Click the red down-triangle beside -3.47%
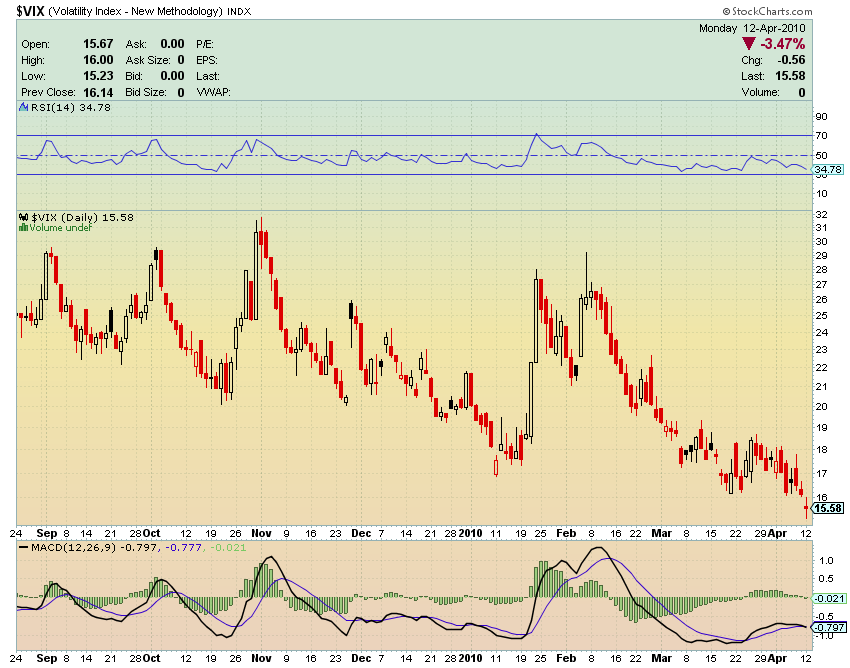This screenshot has width=850, height=668. 749,44
